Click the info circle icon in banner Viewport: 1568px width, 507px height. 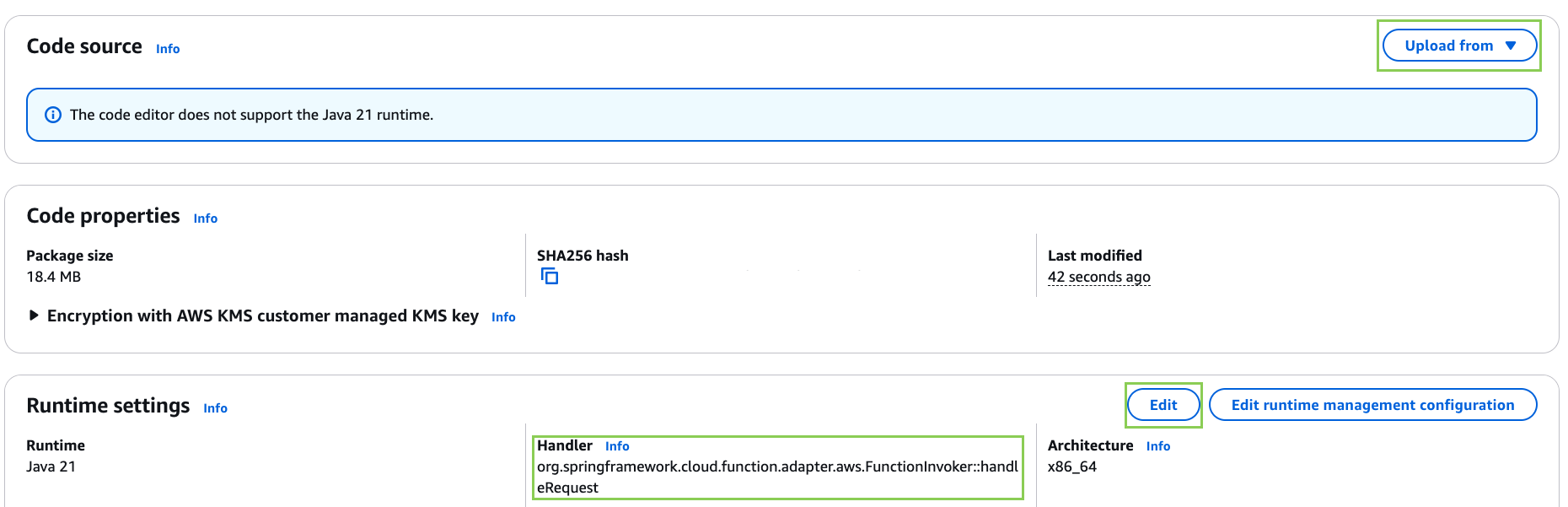[53, 115]
